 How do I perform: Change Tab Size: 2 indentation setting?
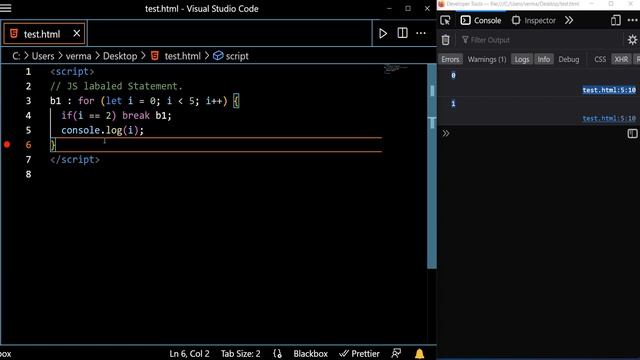pyautogui.click(x=240, y=353)
